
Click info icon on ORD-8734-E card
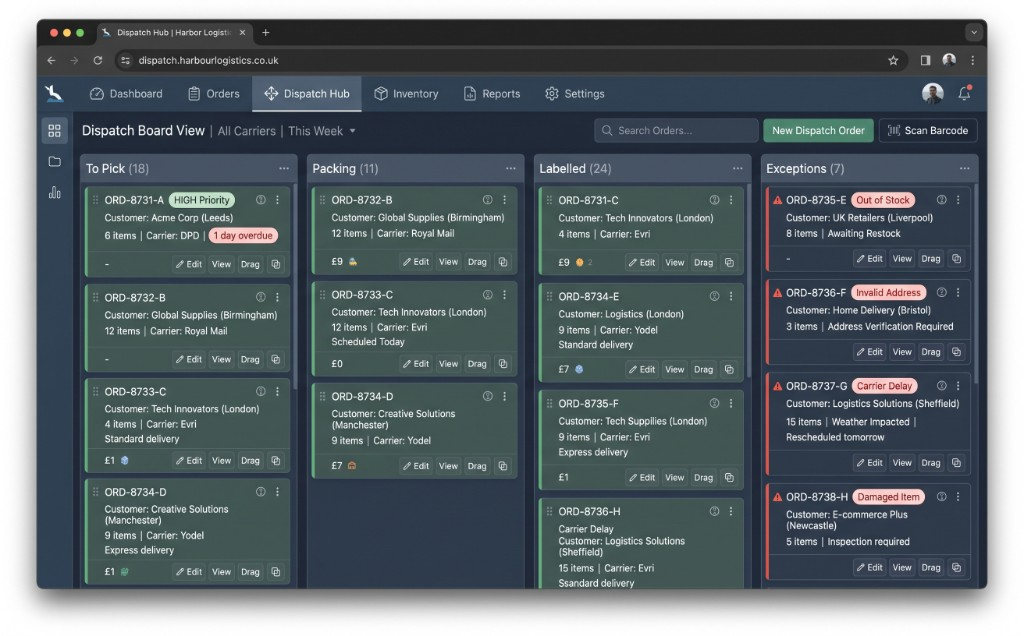[x=714, y=296]
